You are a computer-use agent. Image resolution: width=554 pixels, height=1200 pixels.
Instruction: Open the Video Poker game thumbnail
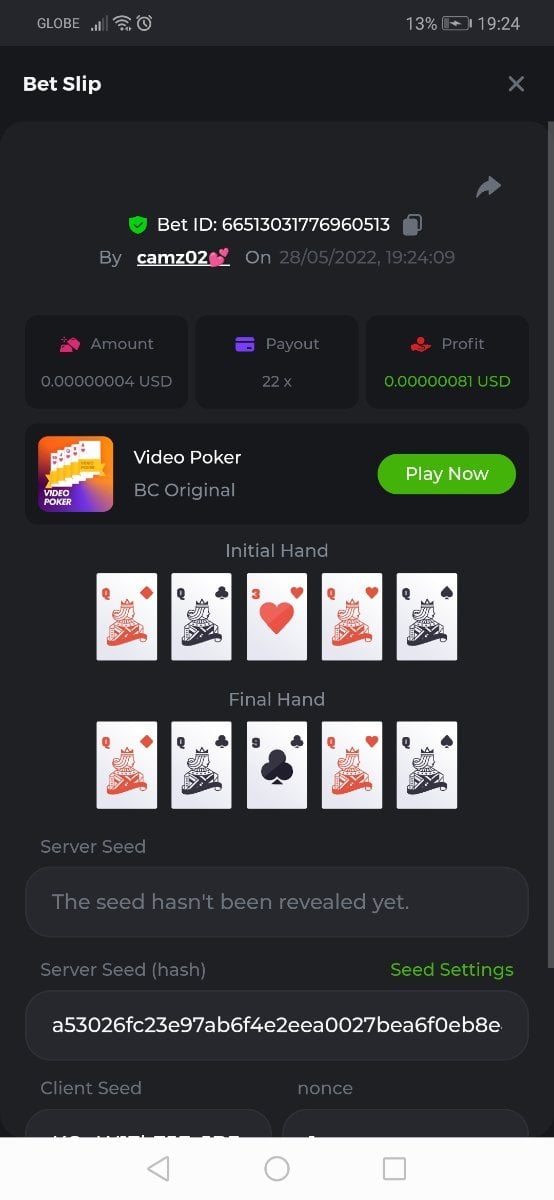point(75,474)
